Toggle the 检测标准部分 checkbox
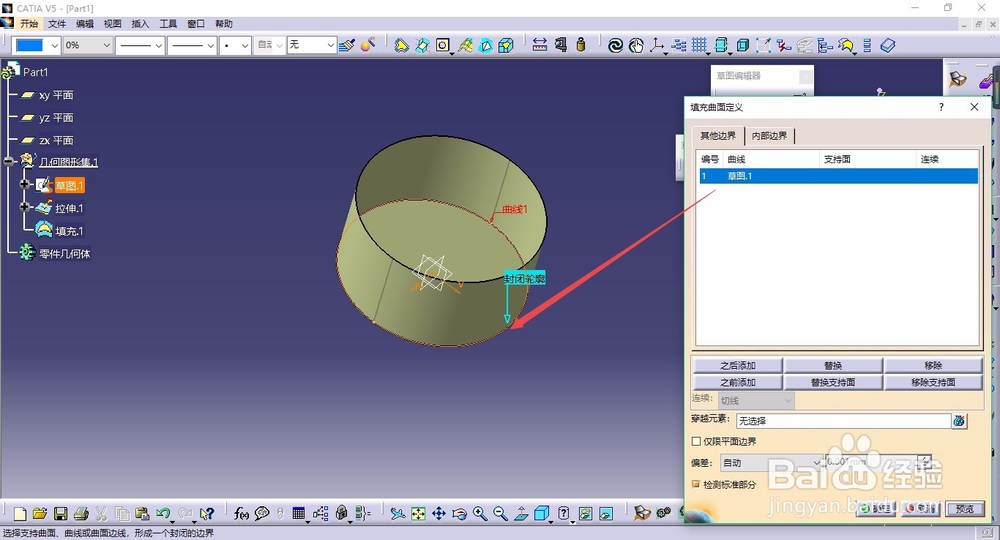 [696, 485]
